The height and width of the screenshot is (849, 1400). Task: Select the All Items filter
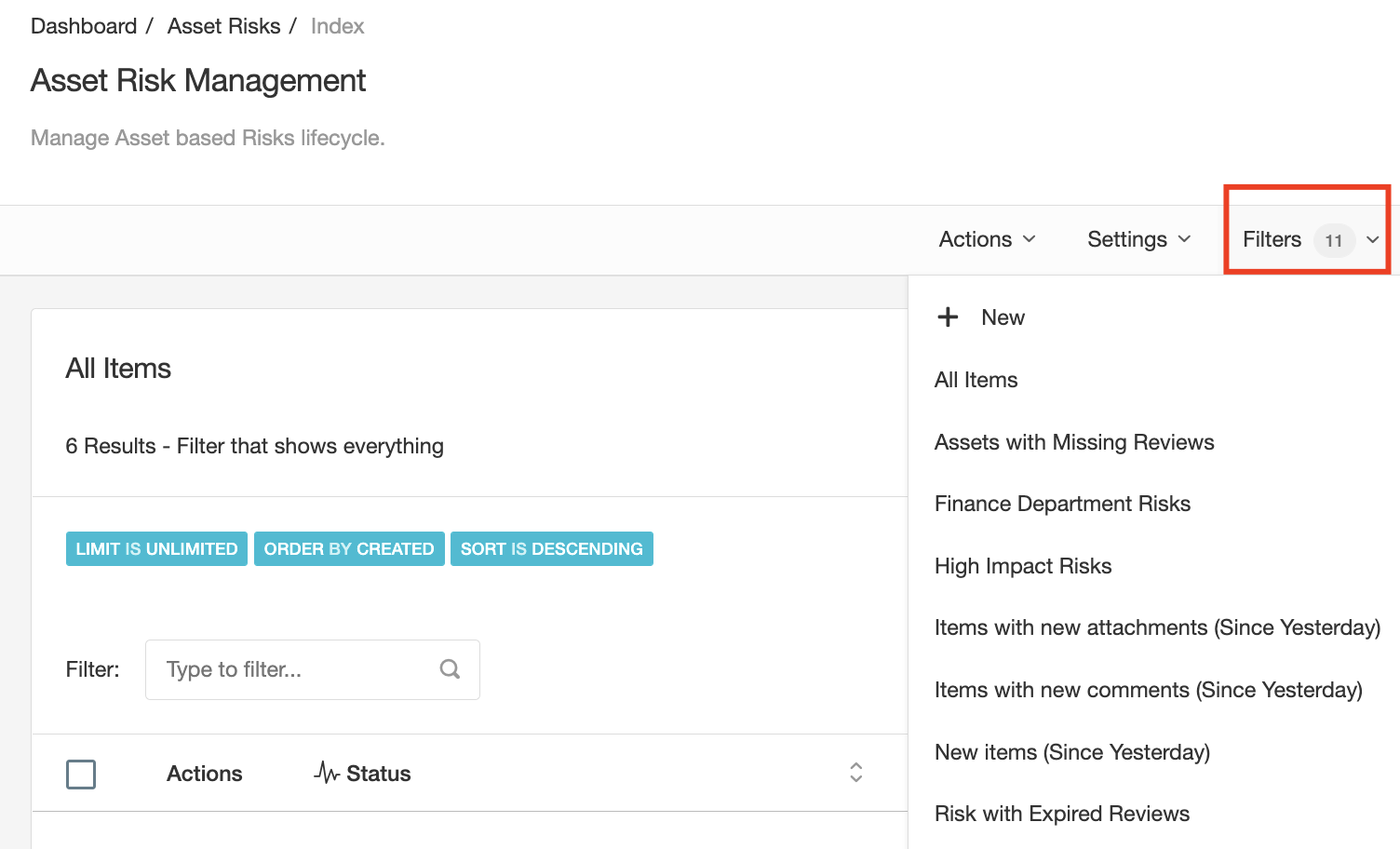(976, 380)
